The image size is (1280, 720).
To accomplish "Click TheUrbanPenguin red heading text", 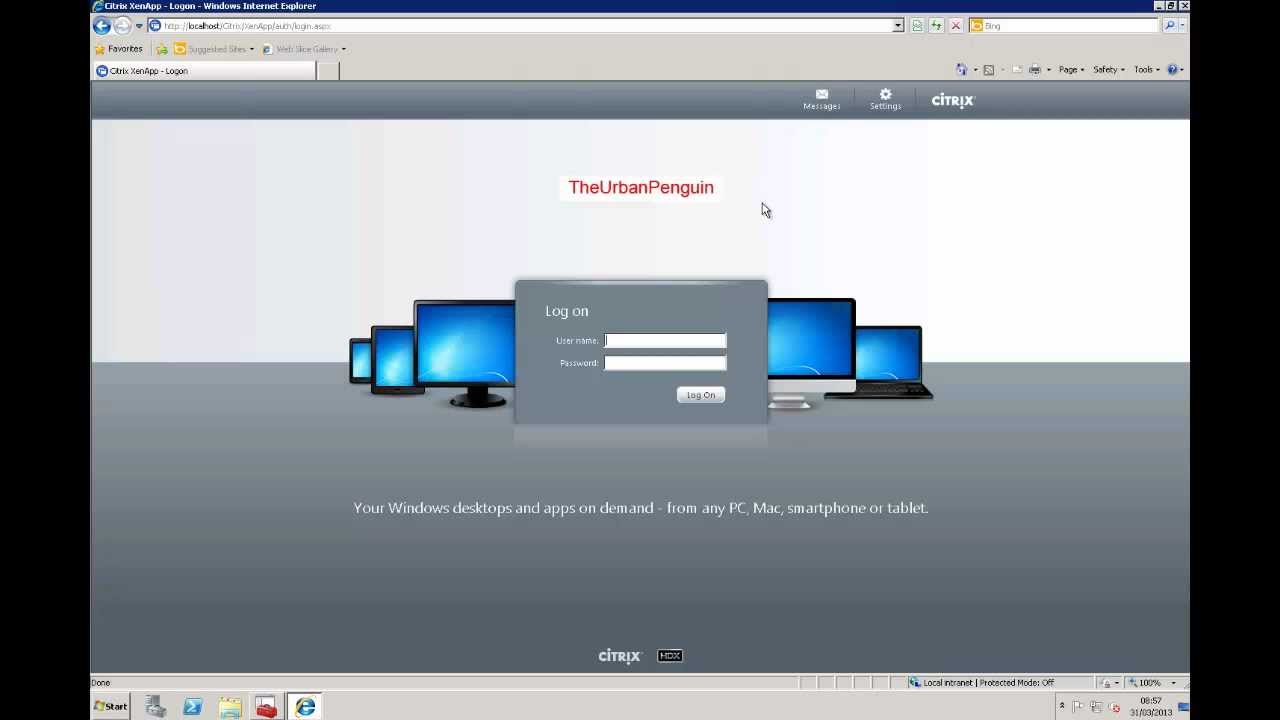I will point(641,187).
